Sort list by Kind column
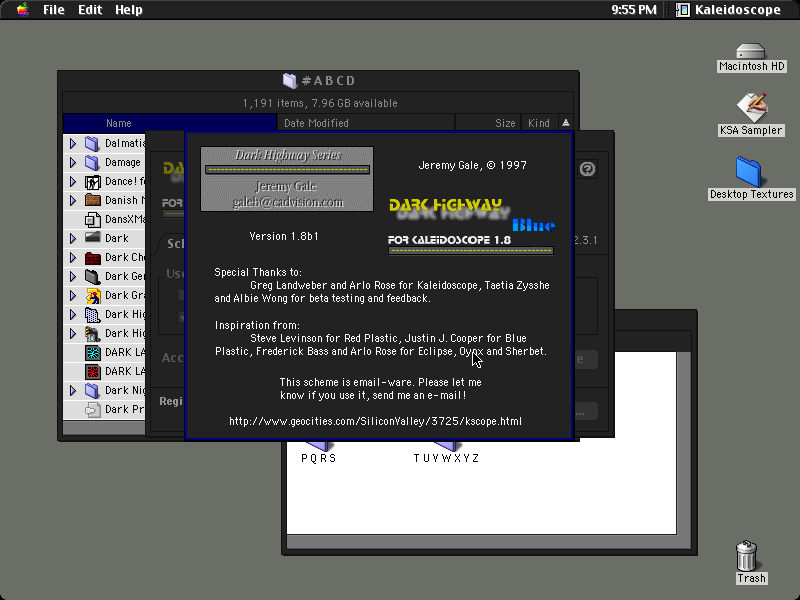The width and height of the screenshot is (800, 600). pos(539,123)
